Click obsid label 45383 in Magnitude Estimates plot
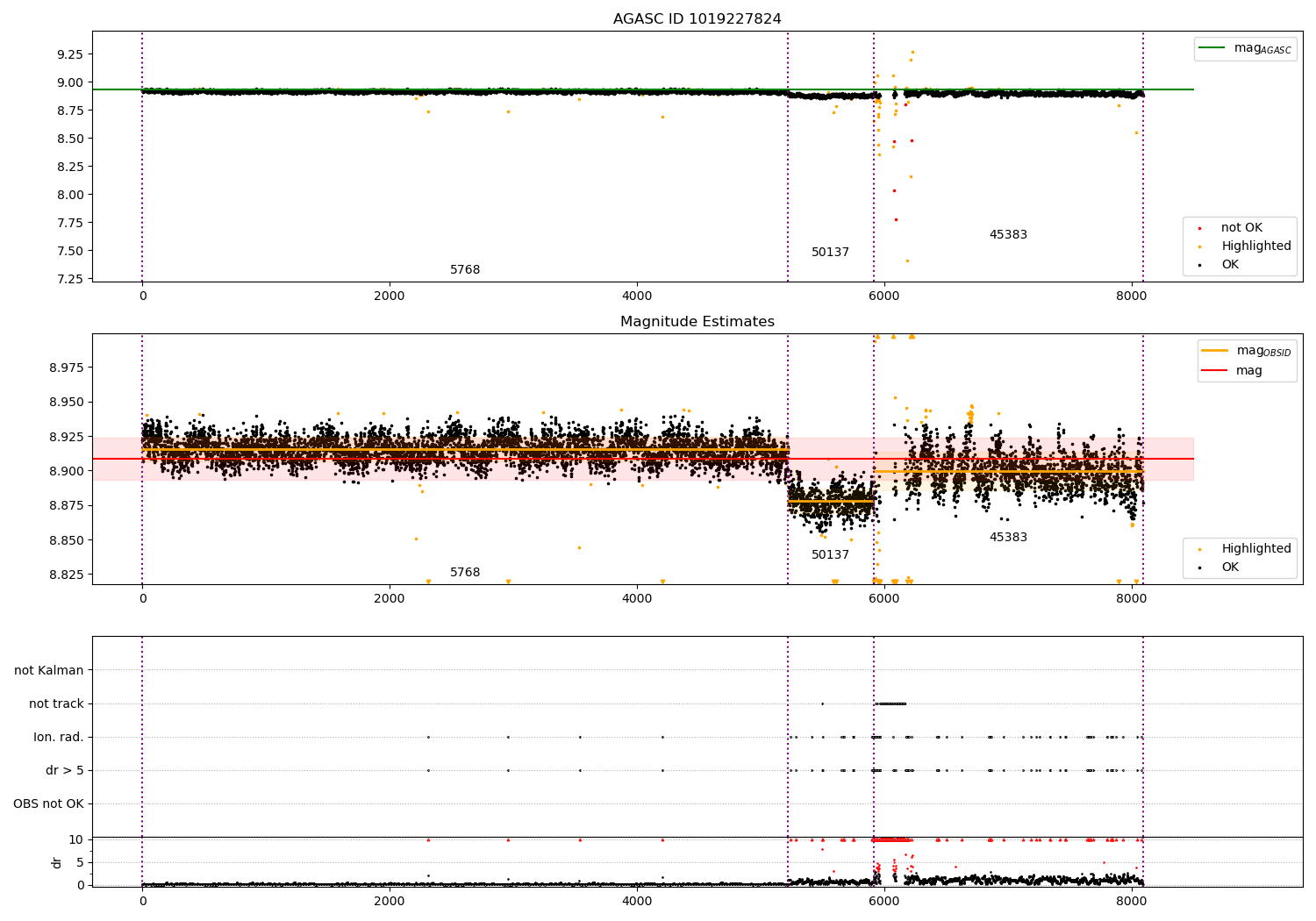The width and height of the screenshot is (1316, 921). (x=1008, y=538)
